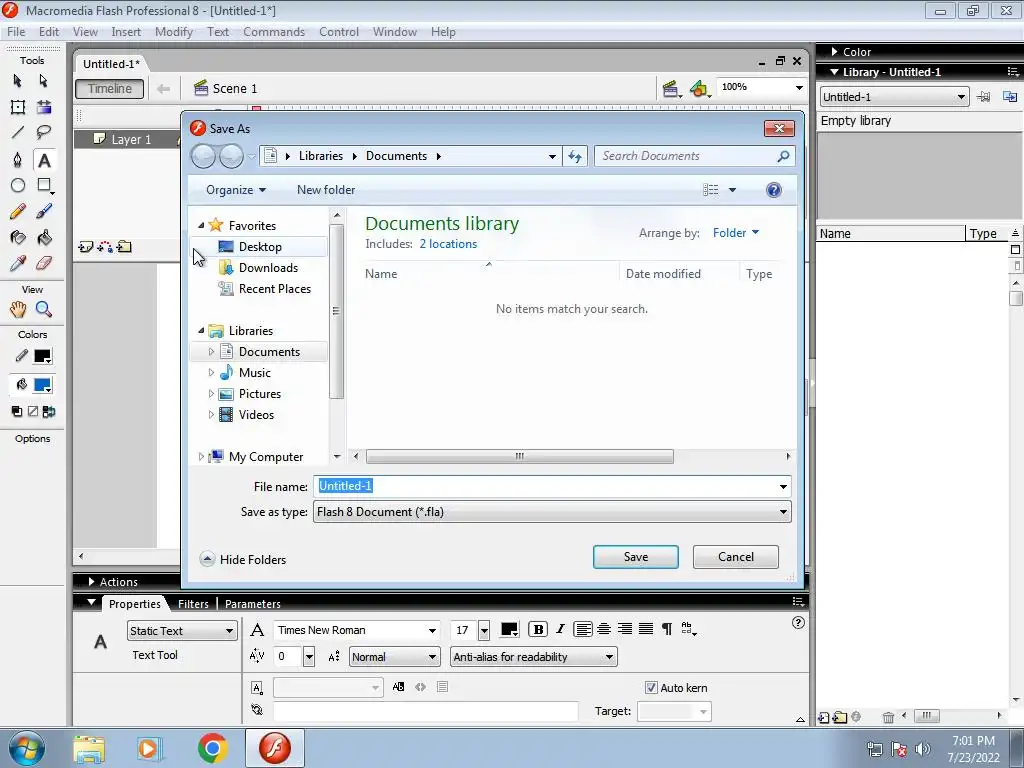The image size is (1024, 768).
Task: Select the Zoom magnifier tool
Action: click(44, 309)
